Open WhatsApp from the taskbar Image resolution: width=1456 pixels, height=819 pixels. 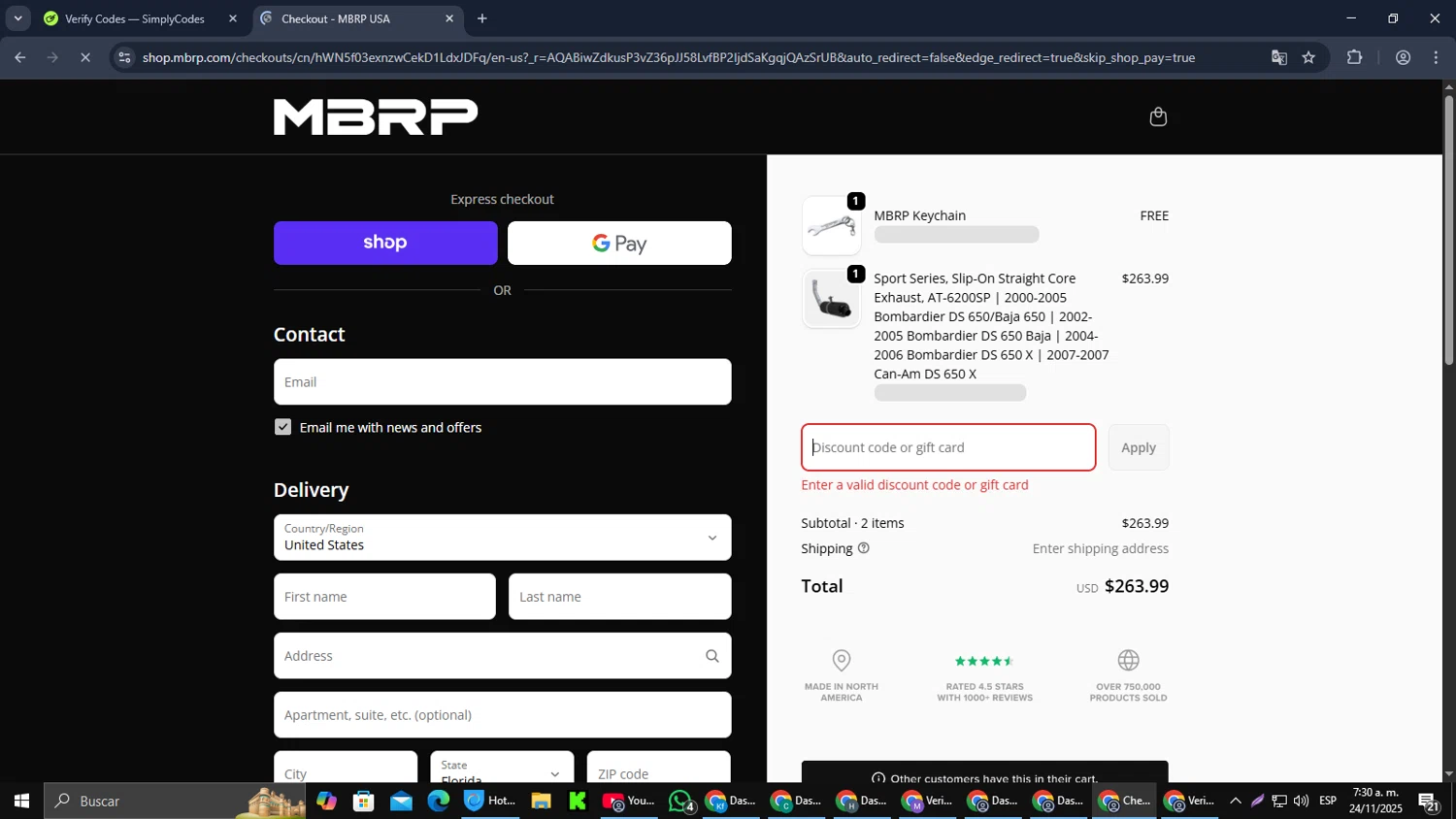tap(681, 802)
